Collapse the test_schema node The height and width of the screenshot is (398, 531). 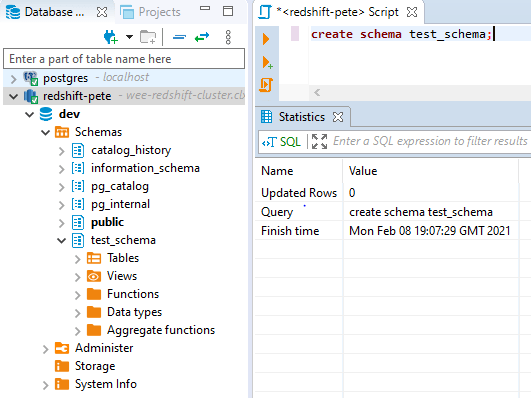point(62,241)
